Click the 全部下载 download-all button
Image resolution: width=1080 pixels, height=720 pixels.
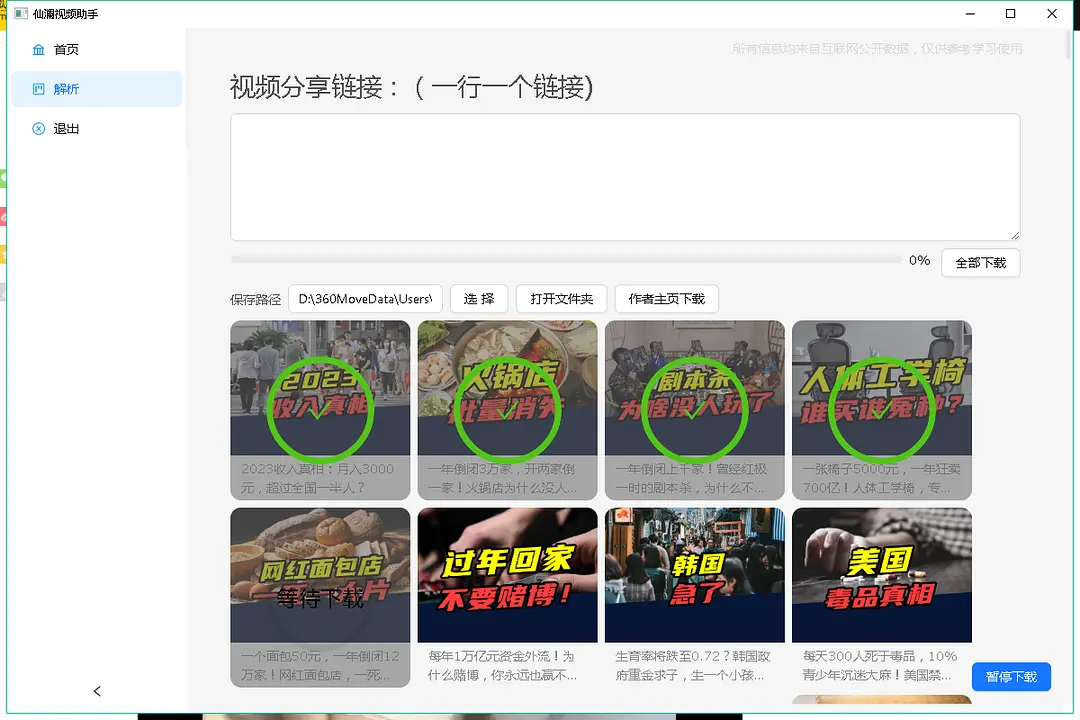(980, 263)
